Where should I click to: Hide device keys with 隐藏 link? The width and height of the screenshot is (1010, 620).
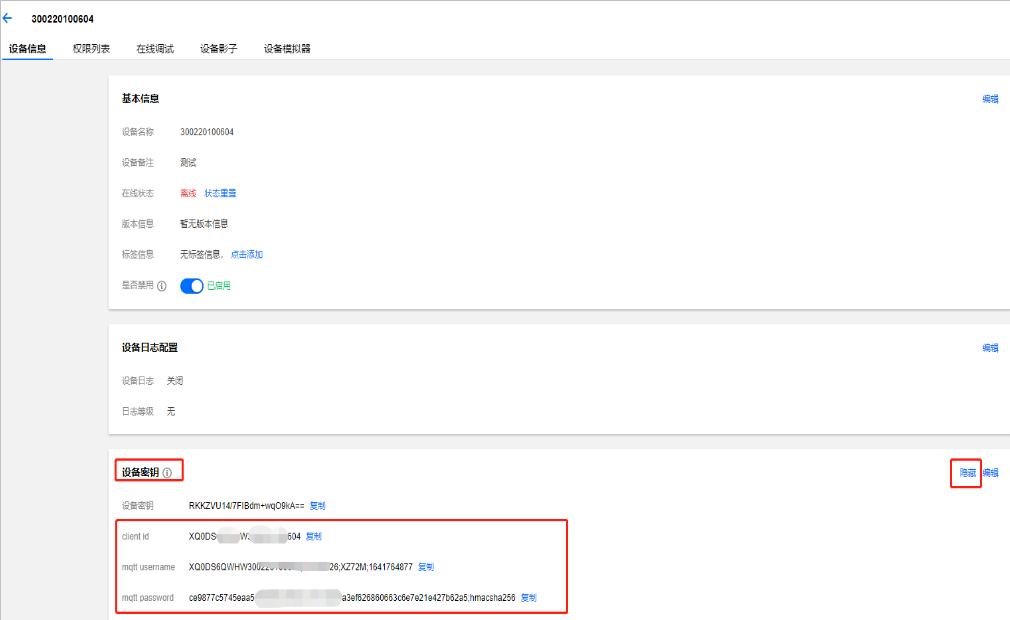pos(967,473)
